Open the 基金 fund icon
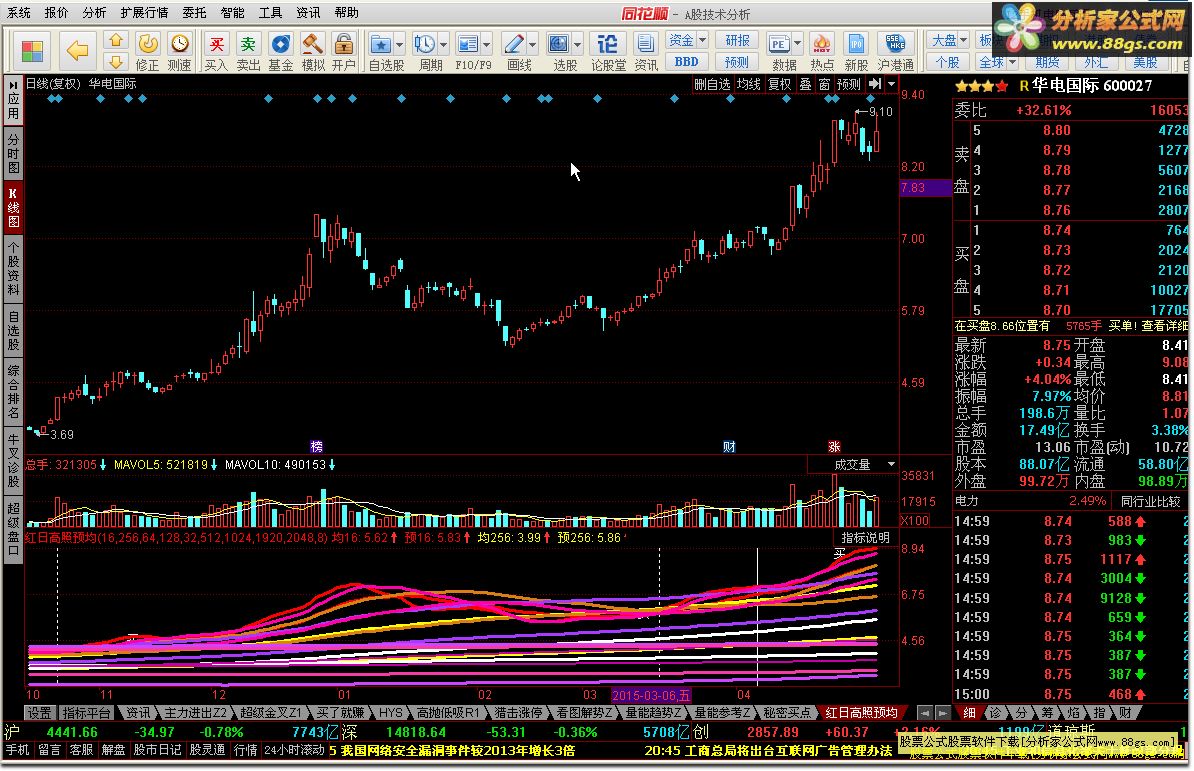This screenshot has width=1194, height=771. tap(281, 44)
